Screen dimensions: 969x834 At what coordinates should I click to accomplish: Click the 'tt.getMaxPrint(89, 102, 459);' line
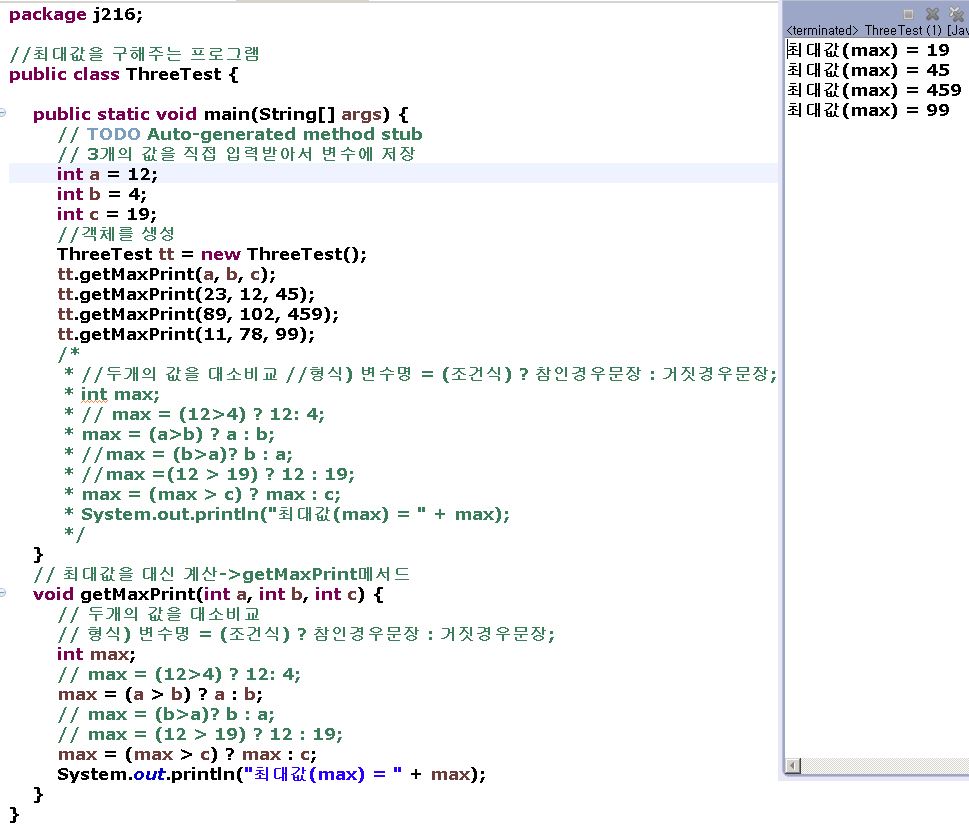pos(198,314)
